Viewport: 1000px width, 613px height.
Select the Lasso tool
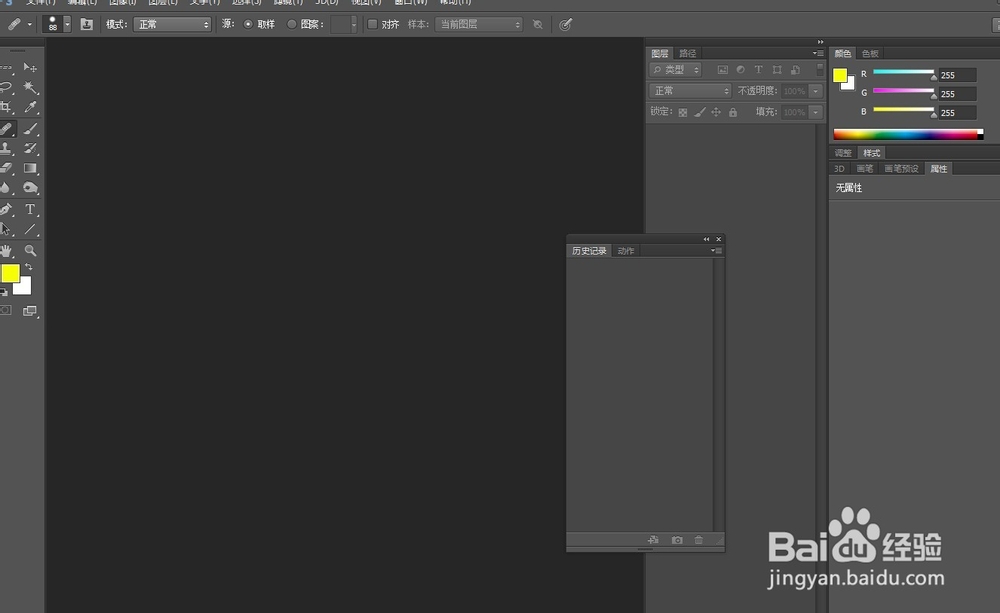(6, 87)
